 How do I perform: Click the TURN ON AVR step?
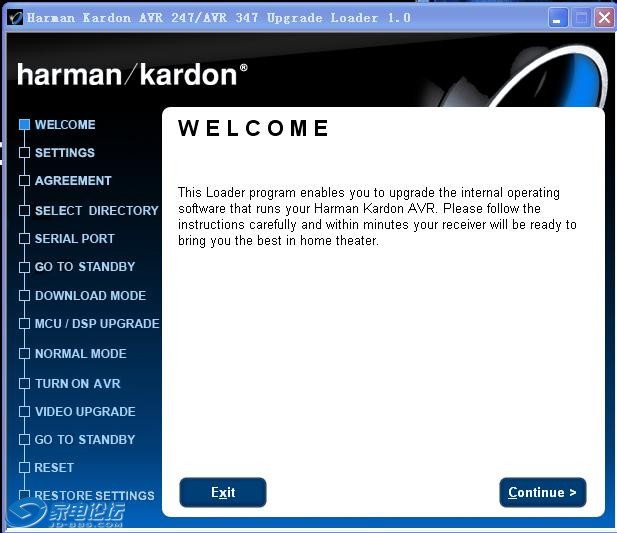(78, 383)
